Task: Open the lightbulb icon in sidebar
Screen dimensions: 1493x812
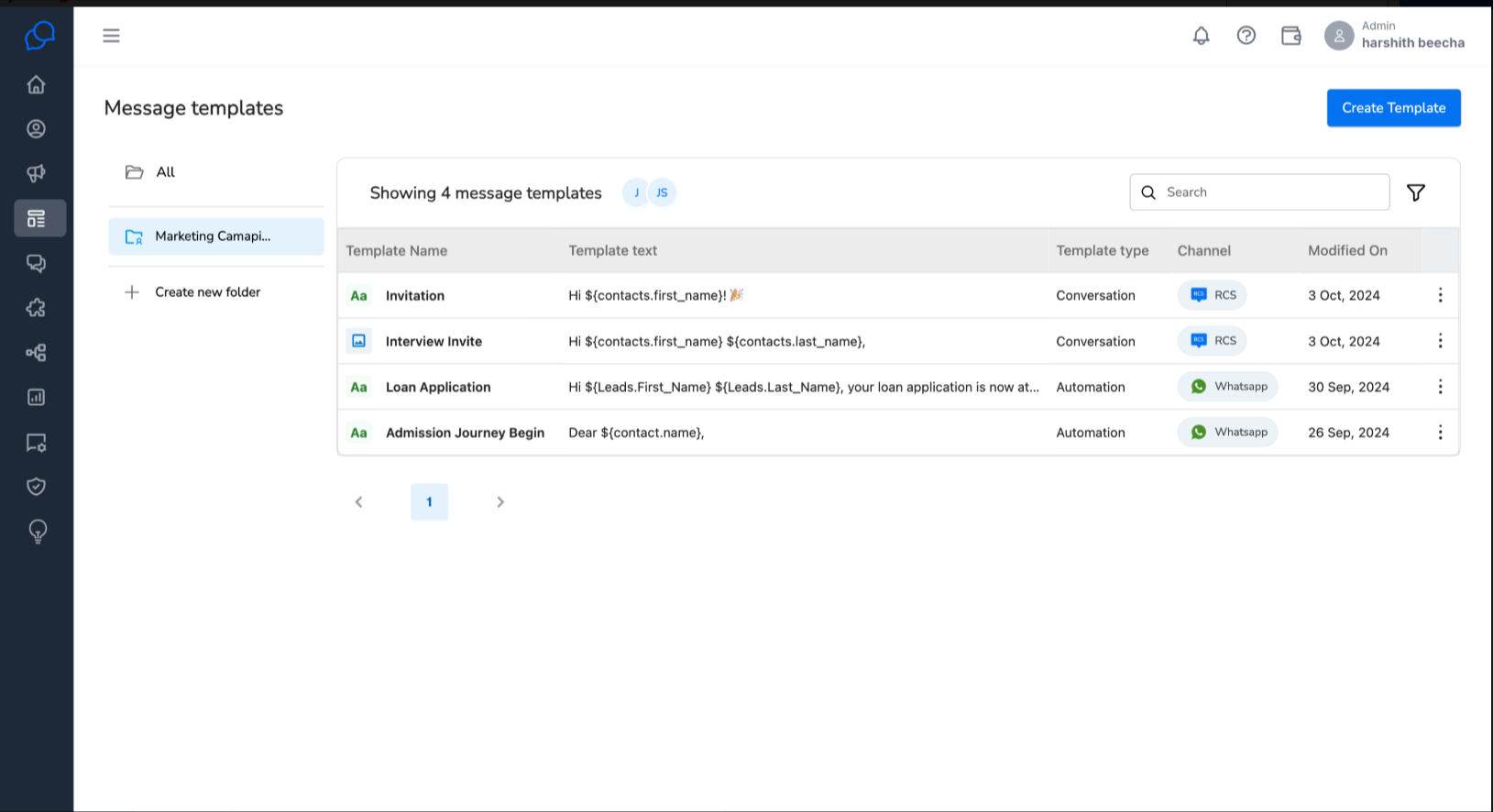Action: tap(37, 532)
